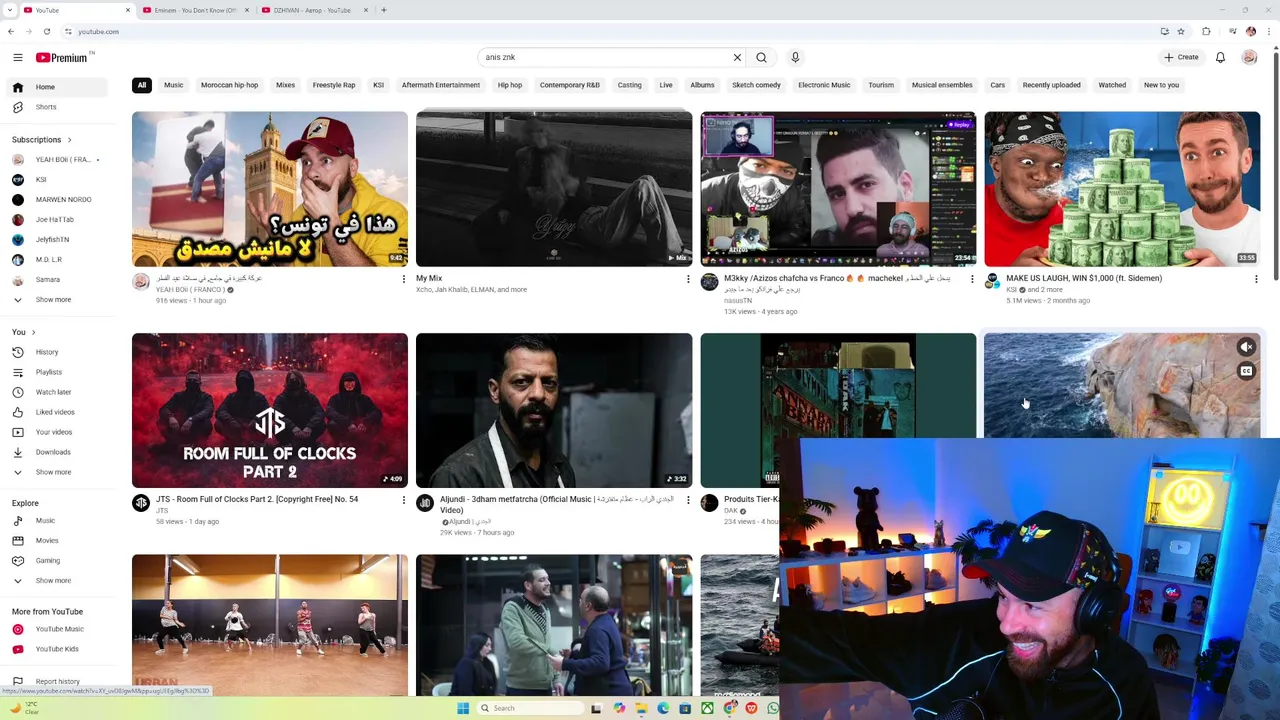Image resolution: width=1280 pixels, height=720 pixels.
Task: Select the Moroccan hip-hop filter chip
Action: coord(229,85)
